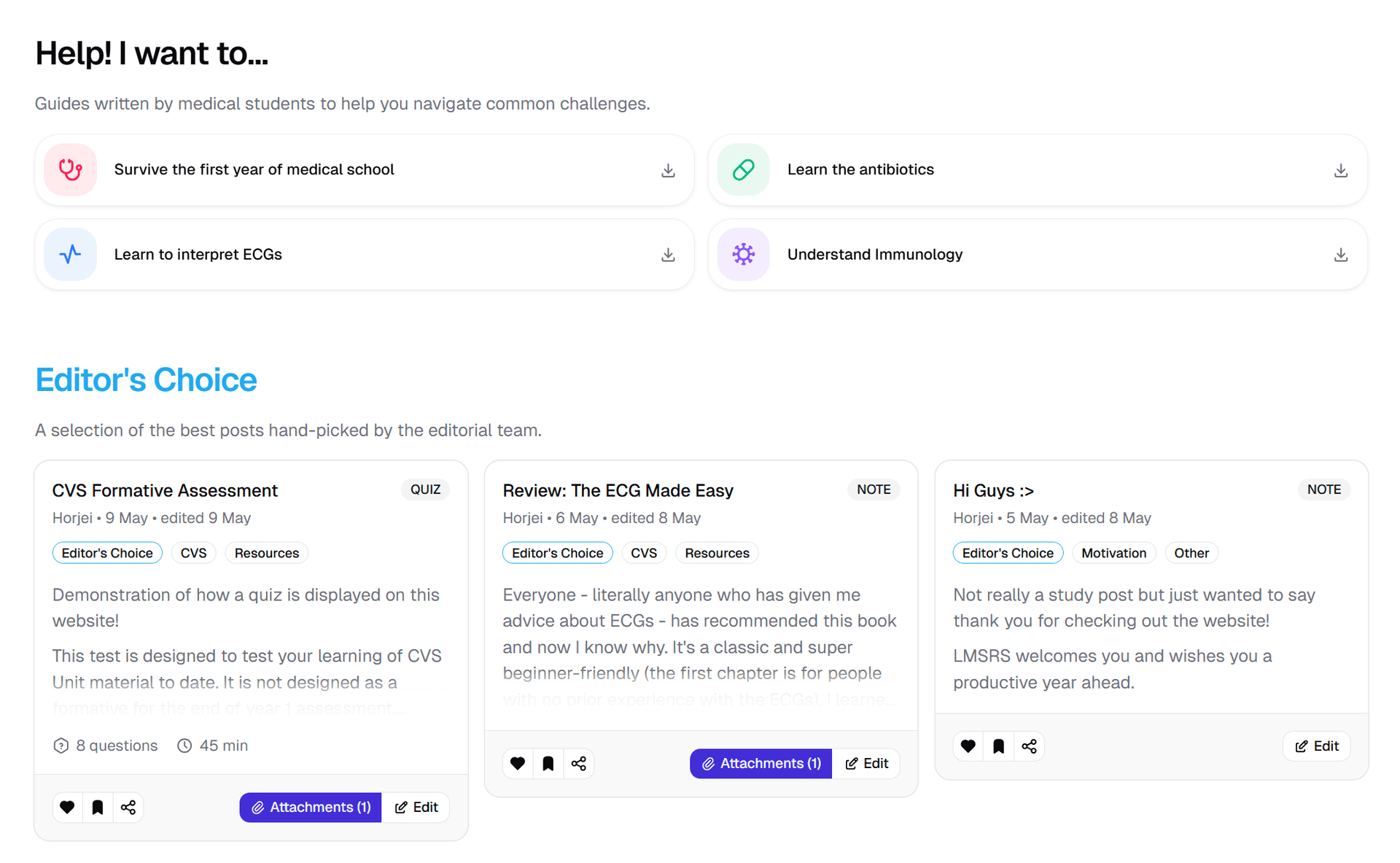Open 'Survive the first year of medical school' guide
This screenshot has height=863, width=1400.
[365, 170]
